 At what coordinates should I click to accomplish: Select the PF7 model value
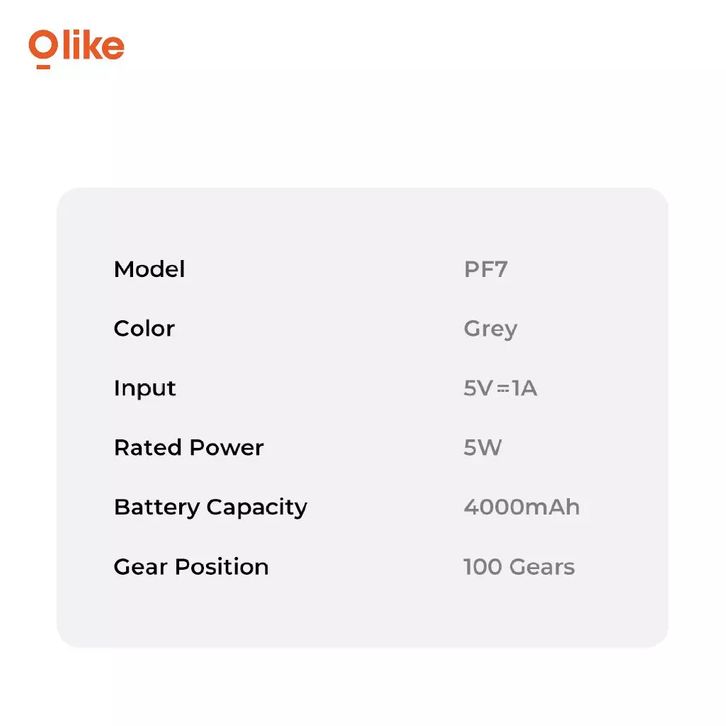486,269
